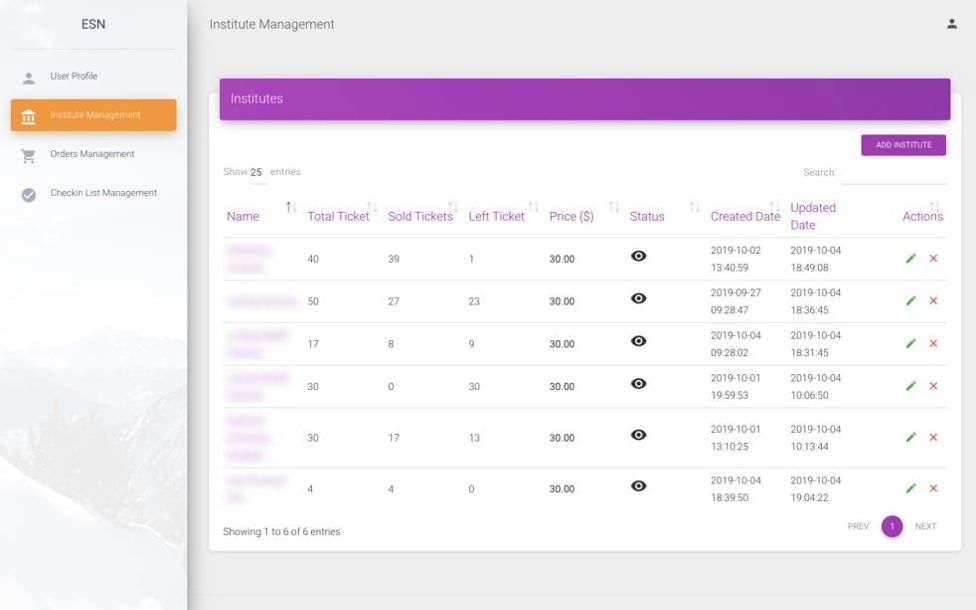Toggle the eye status icon on the first row
Screen dimensions: 976x610
pyautogui.click(x=641, y=257)
